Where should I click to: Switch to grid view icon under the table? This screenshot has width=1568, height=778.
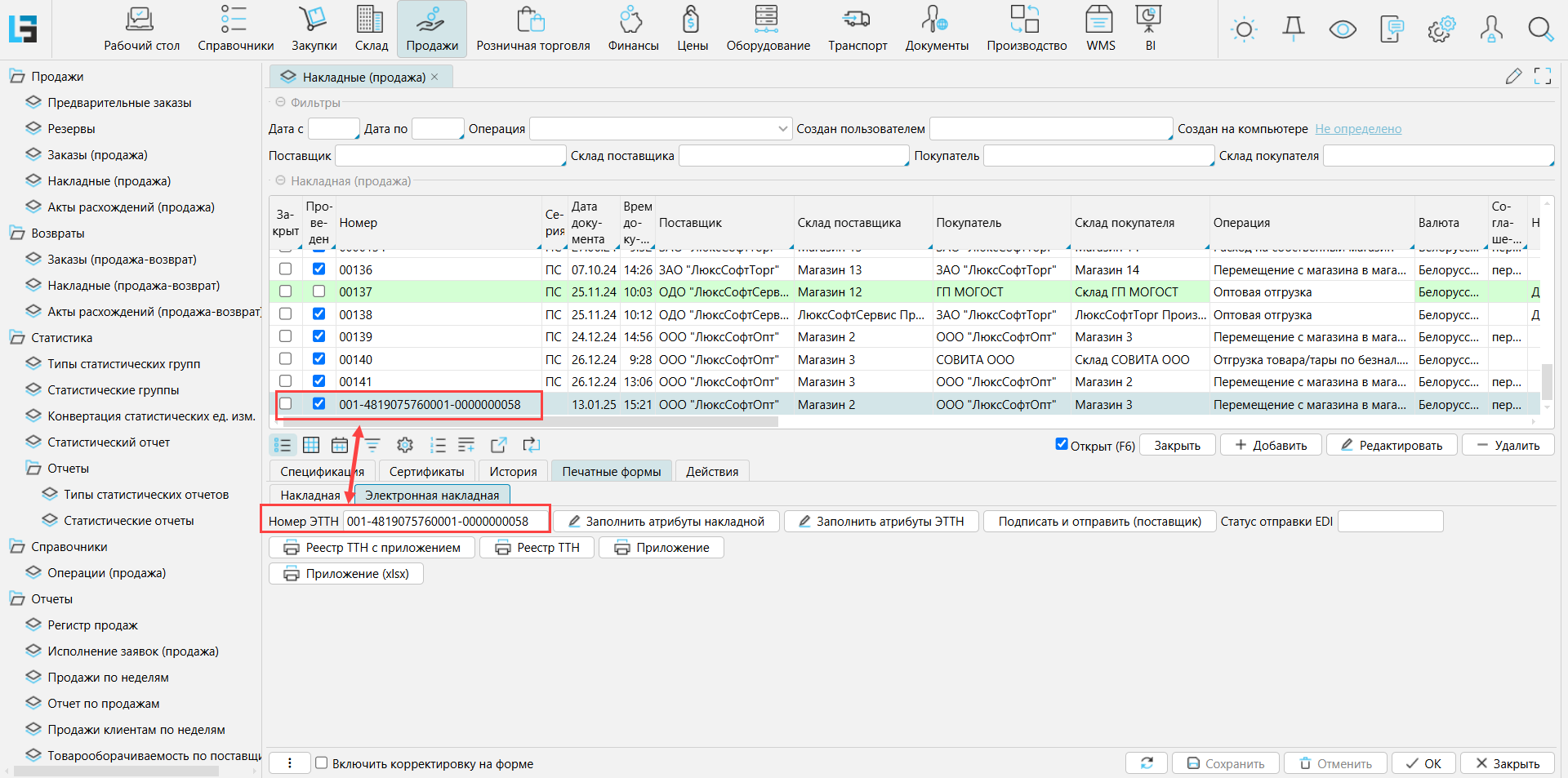(311, 445)
